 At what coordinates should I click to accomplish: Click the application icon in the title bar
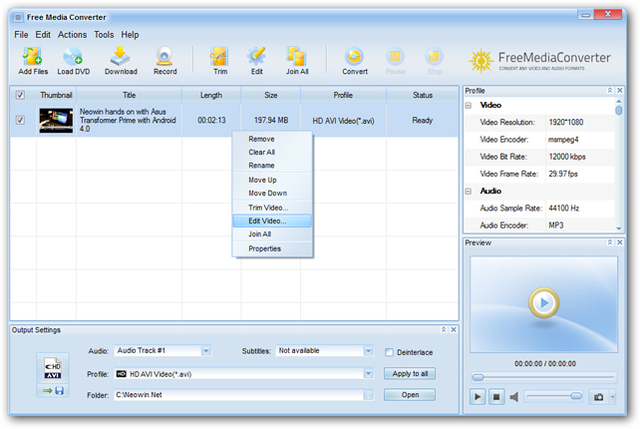tap(18, 18)
